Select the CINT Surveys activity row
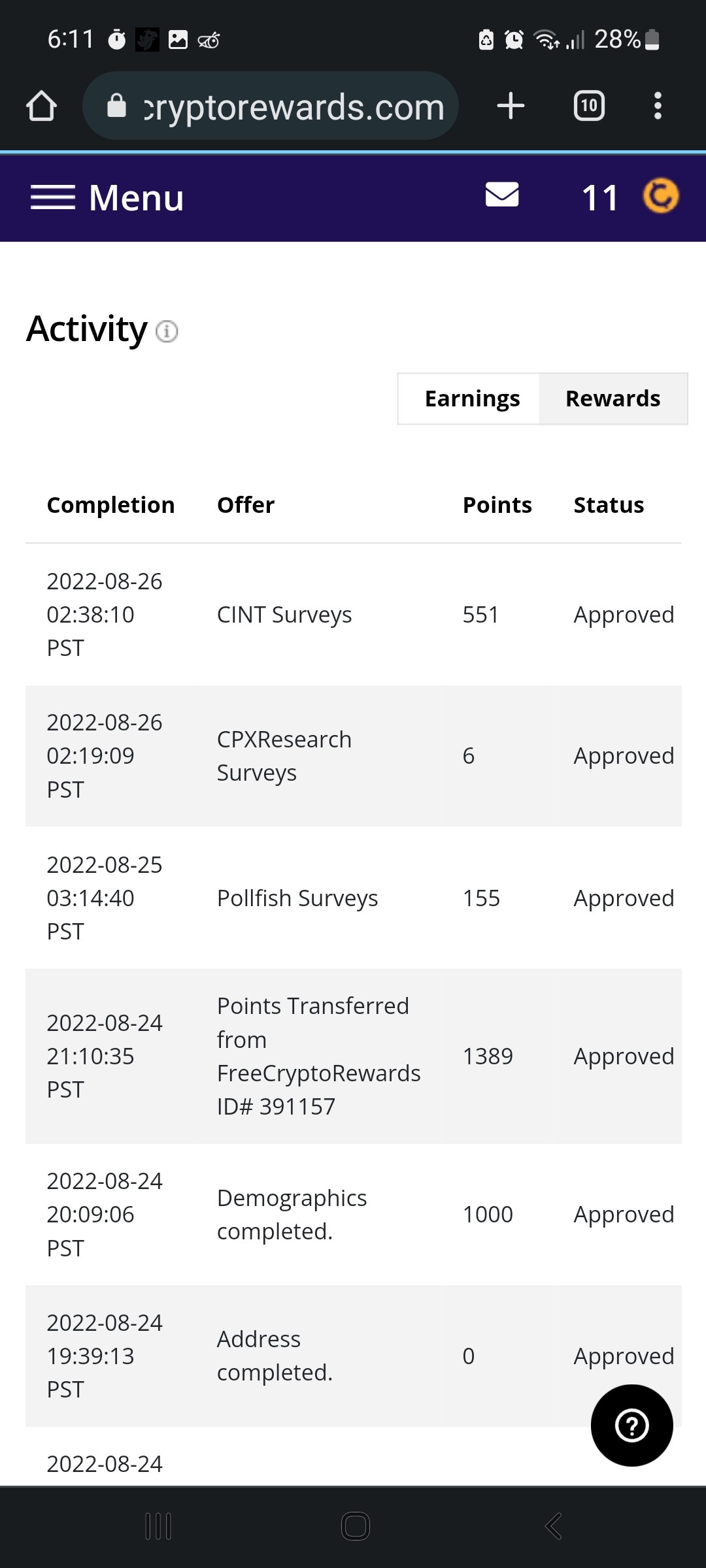Viewport: 706px width, 1568px height. (x=353, y=615)
